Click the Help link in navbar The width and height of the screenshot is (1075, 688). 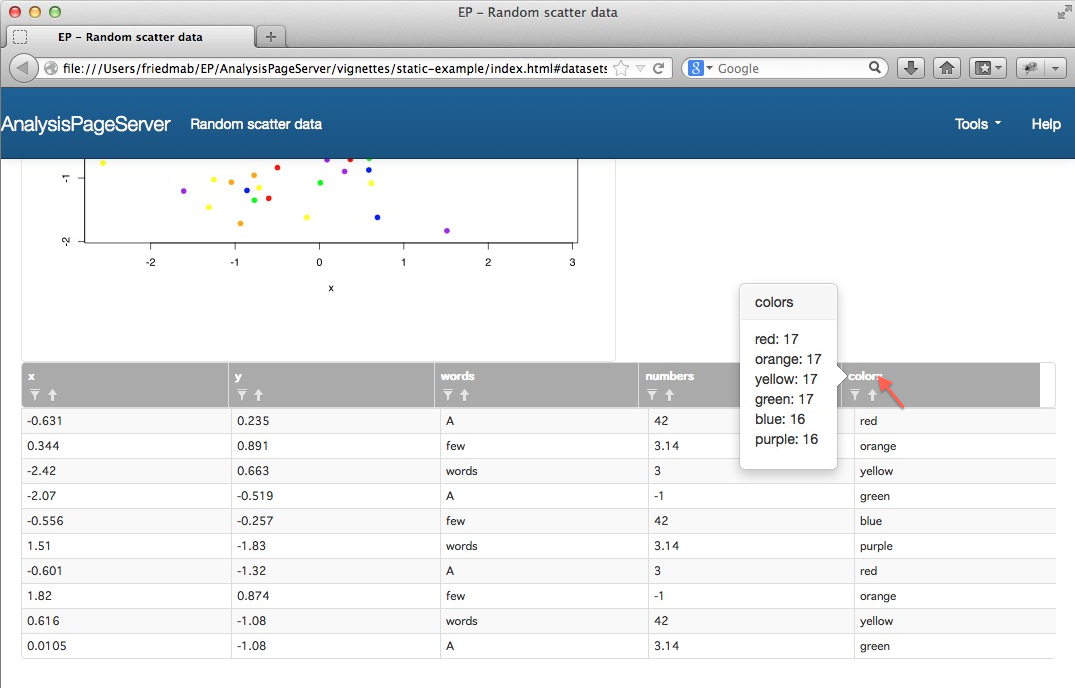click(x=1046, y=124)
